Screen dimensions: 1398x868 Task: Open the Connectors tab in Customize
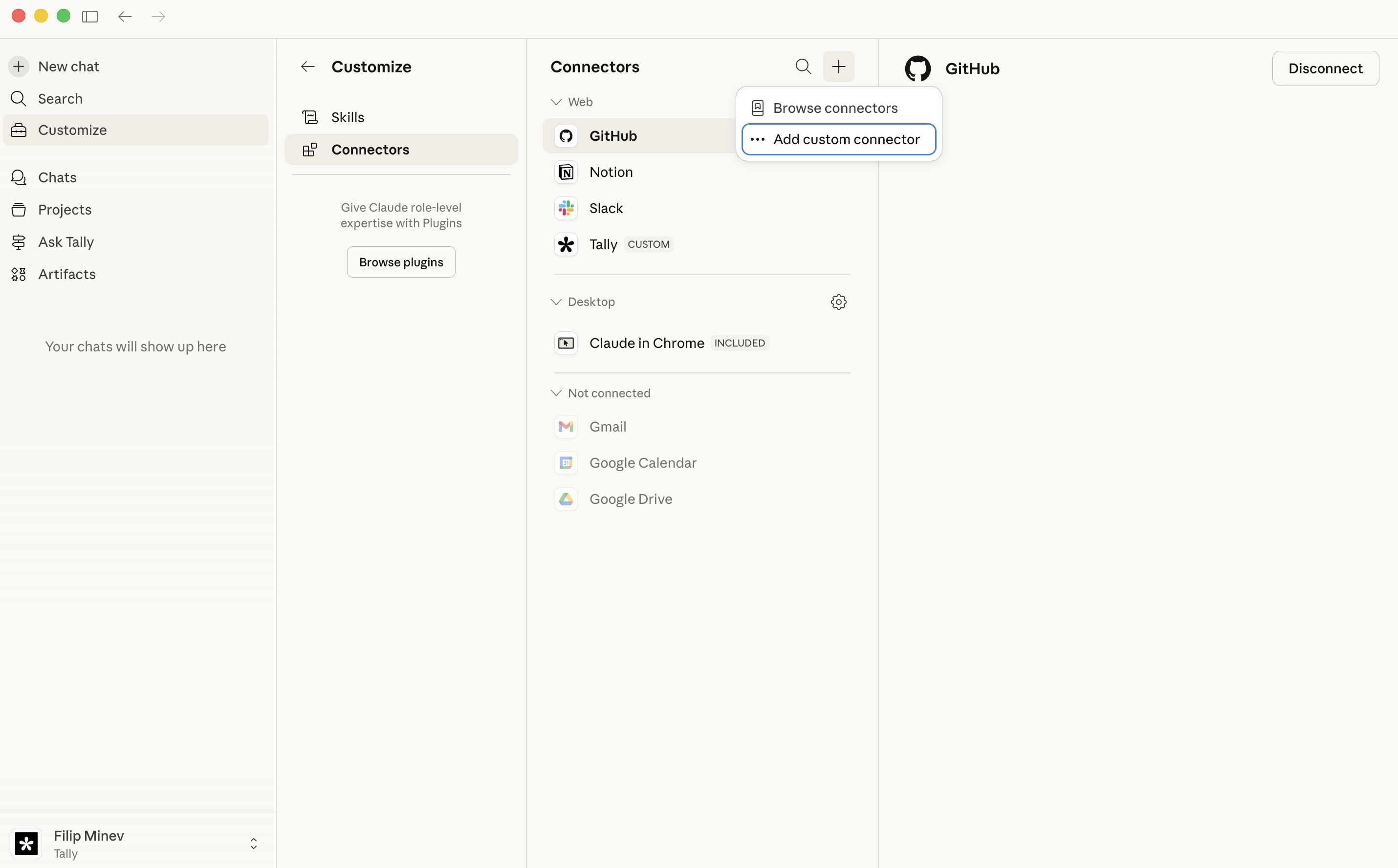click(401, 150)
